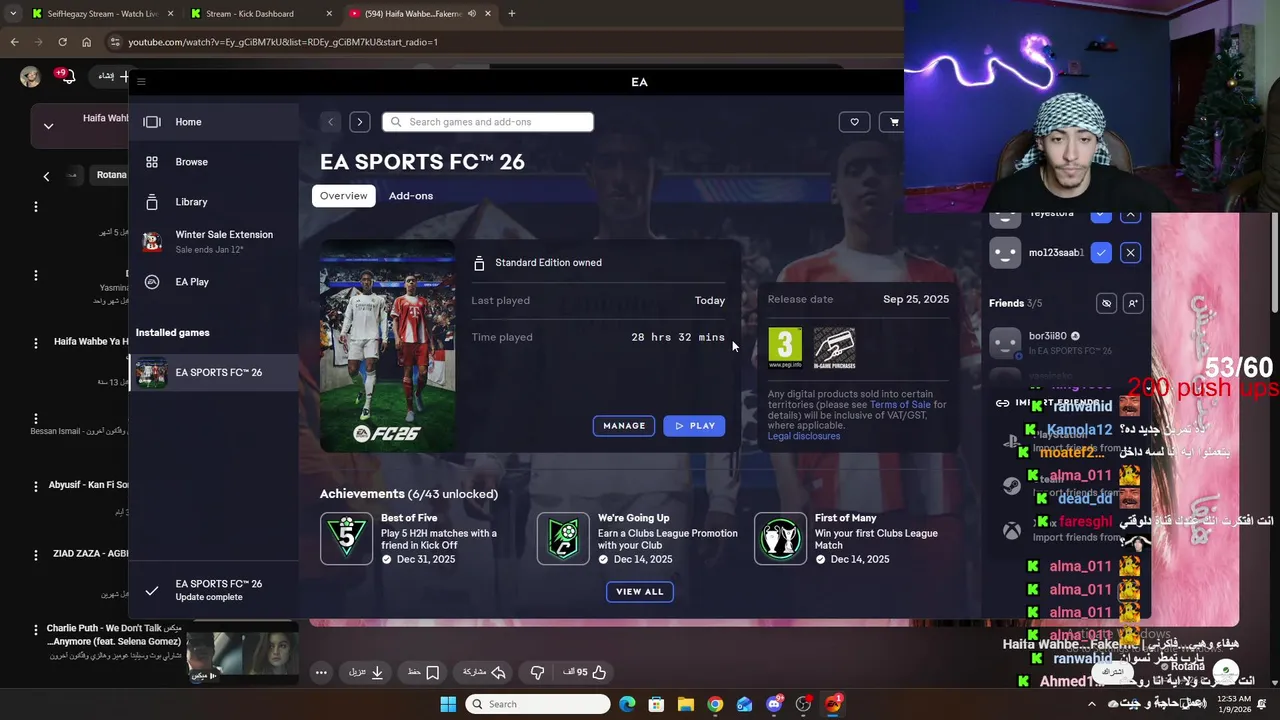The image size is (1280, 720).
Task: Open more actions under the YouTube video
Action: coord(321,672)
